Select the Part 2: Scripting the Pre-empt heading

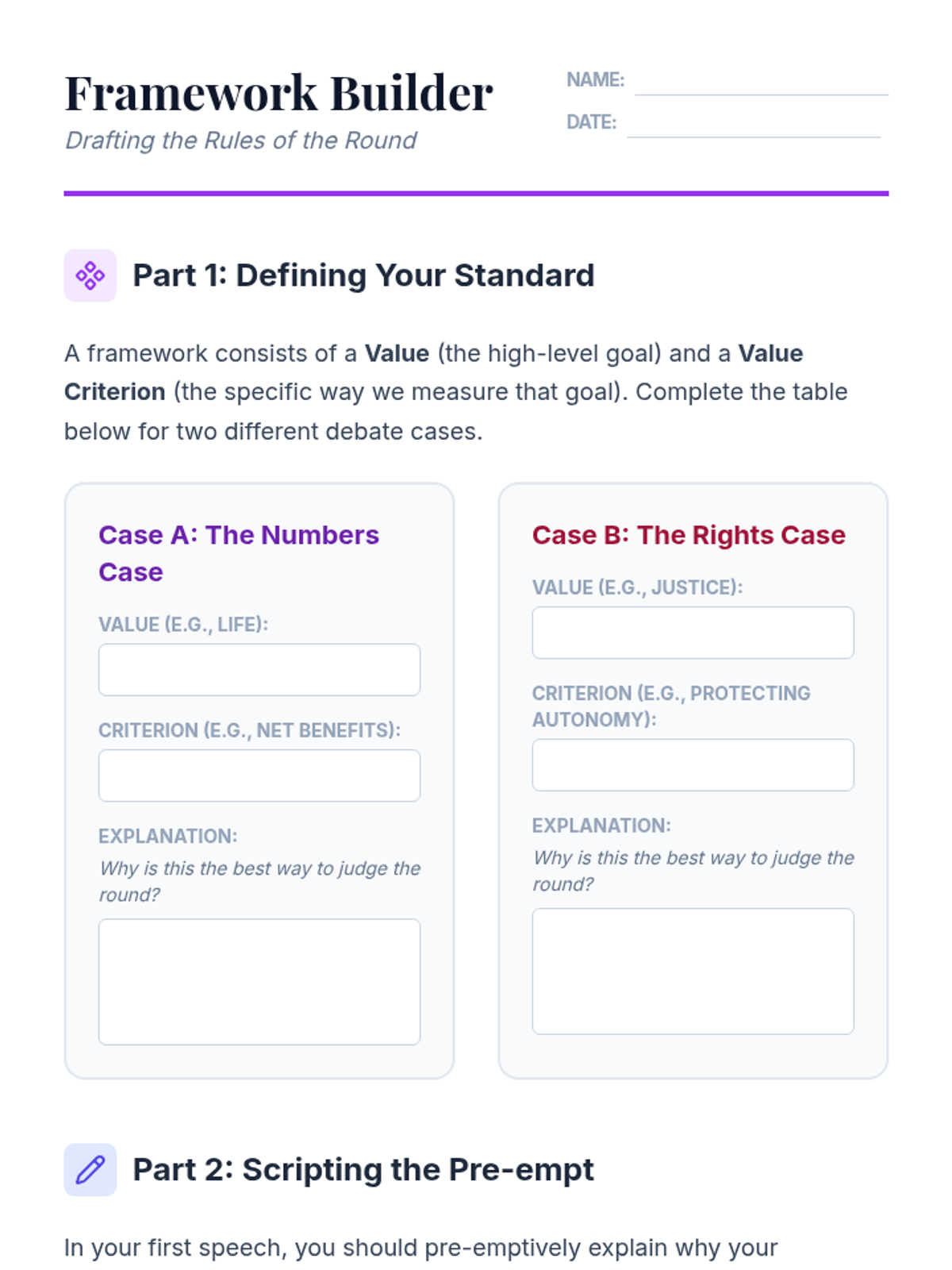363,1169
